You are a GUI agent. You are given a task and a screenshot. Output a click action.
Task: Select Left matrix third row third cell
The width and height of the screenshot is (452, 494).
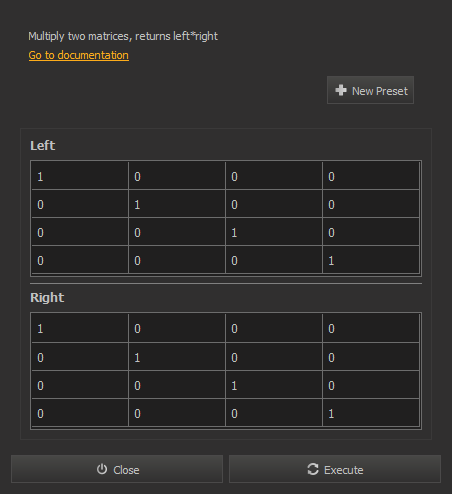click(x=274, y=232)
